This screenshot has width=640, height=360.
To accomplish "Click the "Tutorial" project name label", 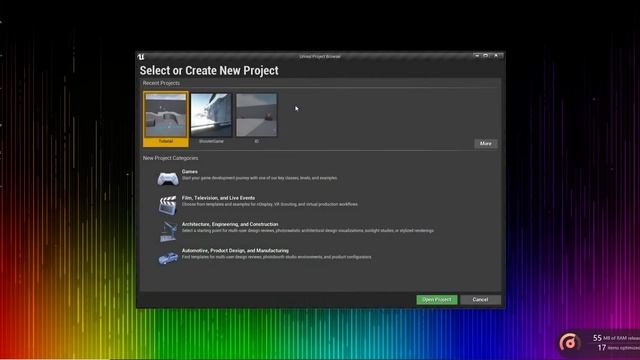I will point(166,141).
